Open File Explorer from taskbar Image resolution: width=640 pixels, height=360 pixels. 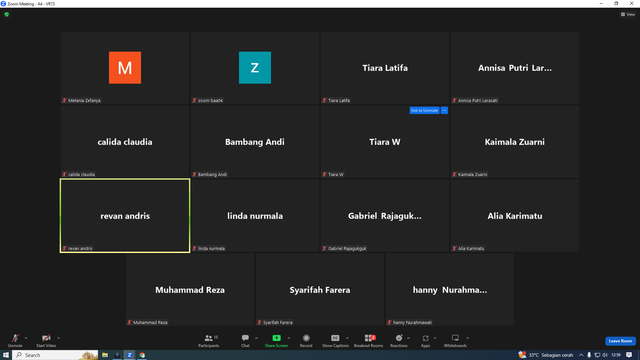(105, 355)
